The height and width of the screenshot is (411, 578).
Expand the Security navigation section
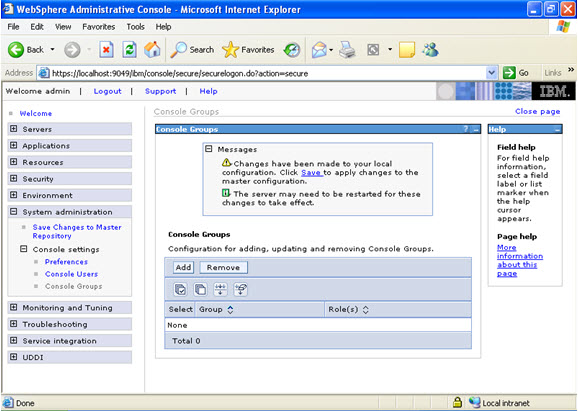coord(14,178)
